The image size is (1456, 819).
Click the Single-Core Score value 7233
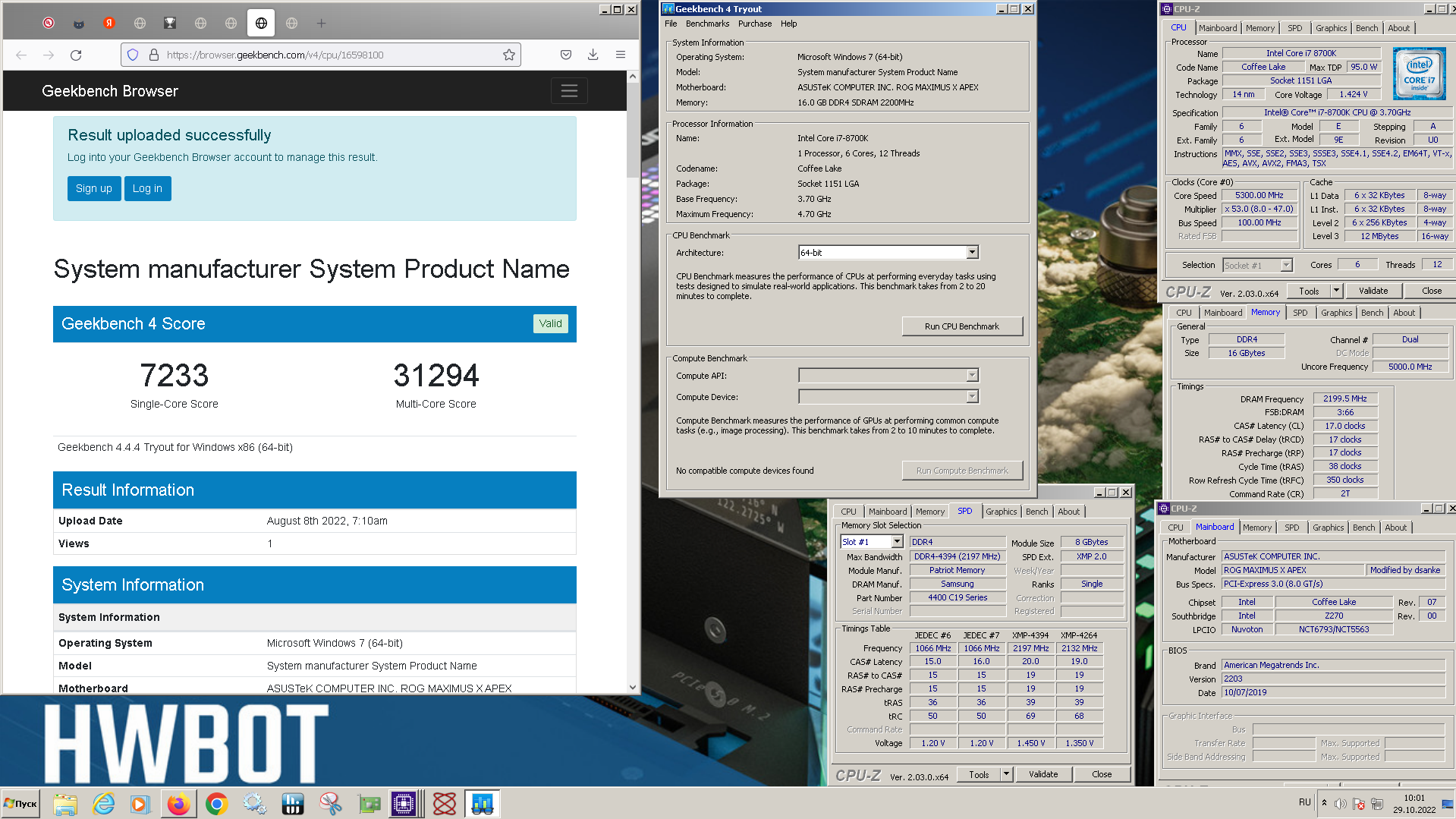174,375
